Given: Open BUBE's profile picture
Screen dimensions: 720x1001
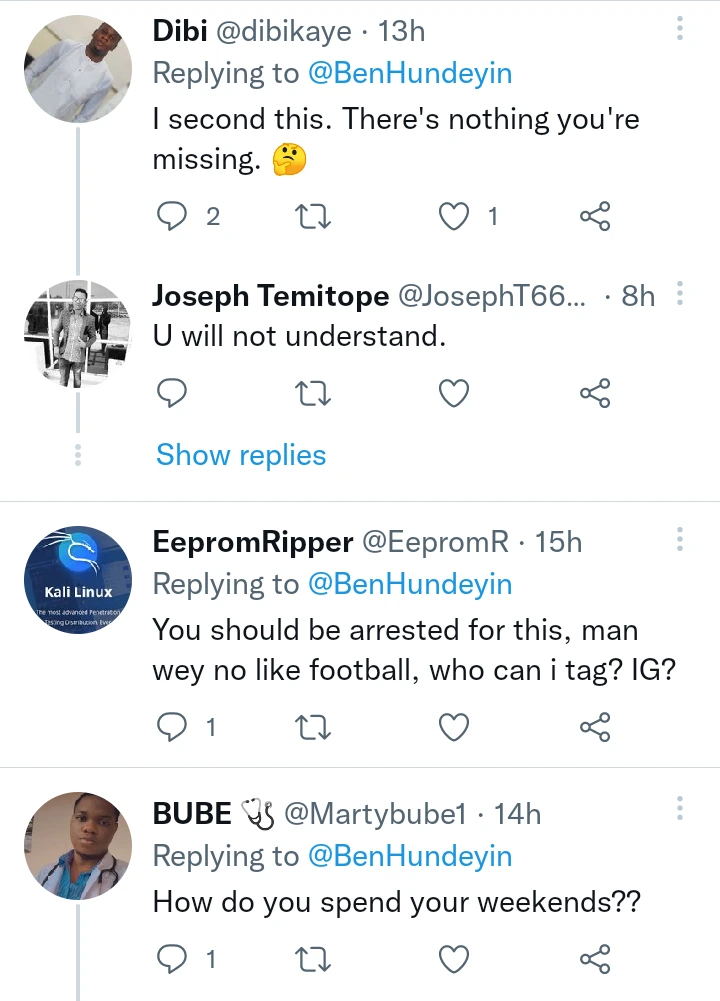Looking at the screenshot, I should [x=78, y=846].
